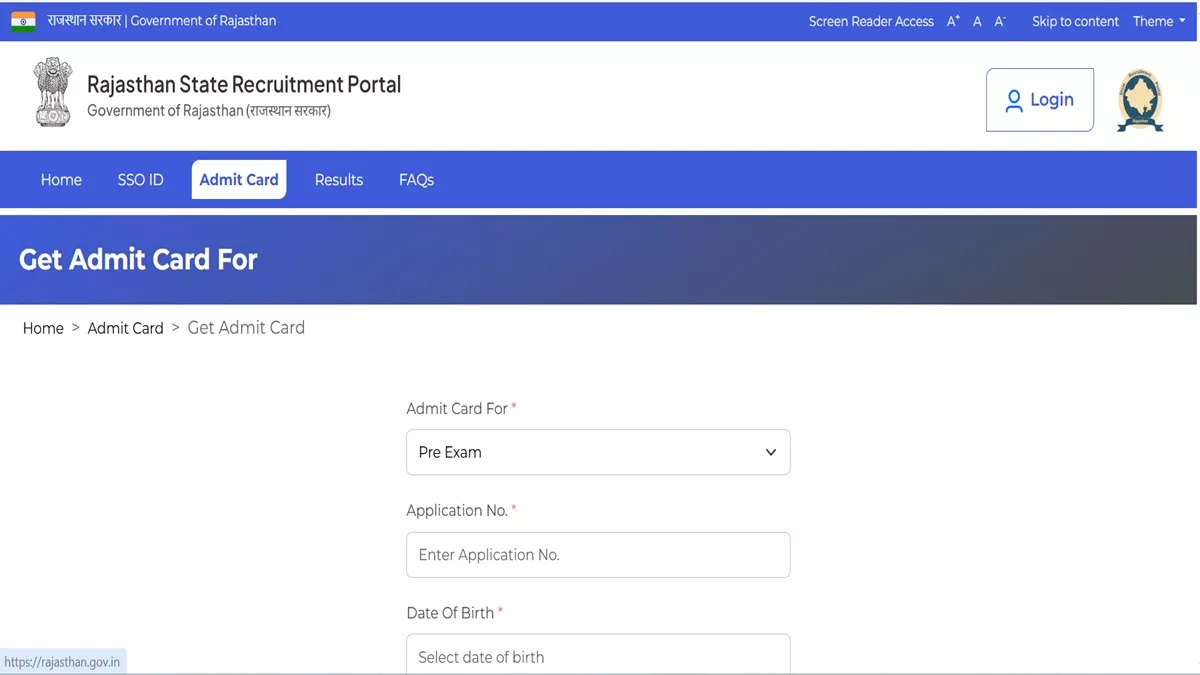Click Home in the breadcrumb trail
Image resolution: width=1200 pixels, height=675 pixels.
point(43,328)
